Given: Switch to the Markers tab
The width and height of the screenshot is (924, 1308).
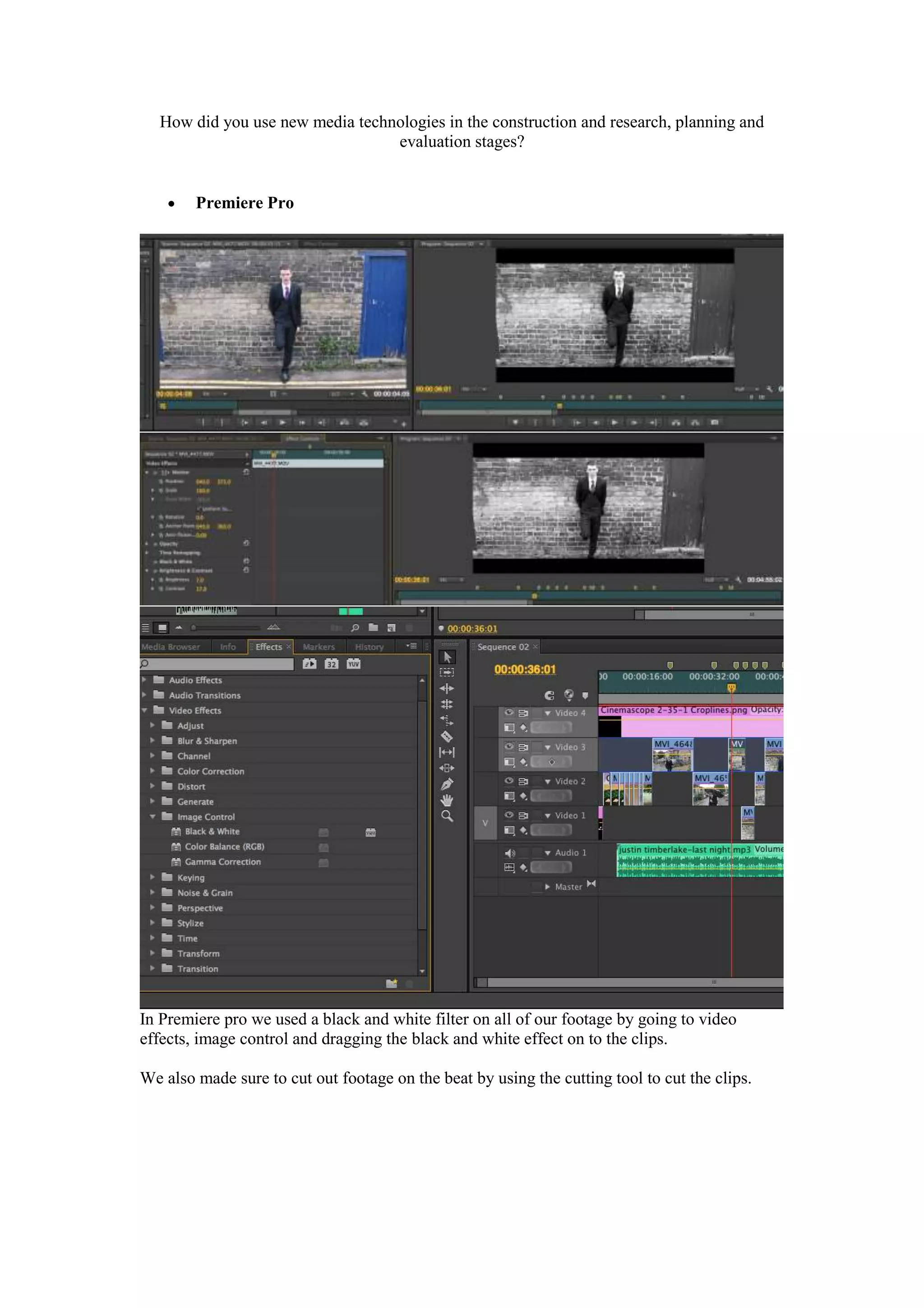Looking at the screenshot, I should (x=318, y=647).
